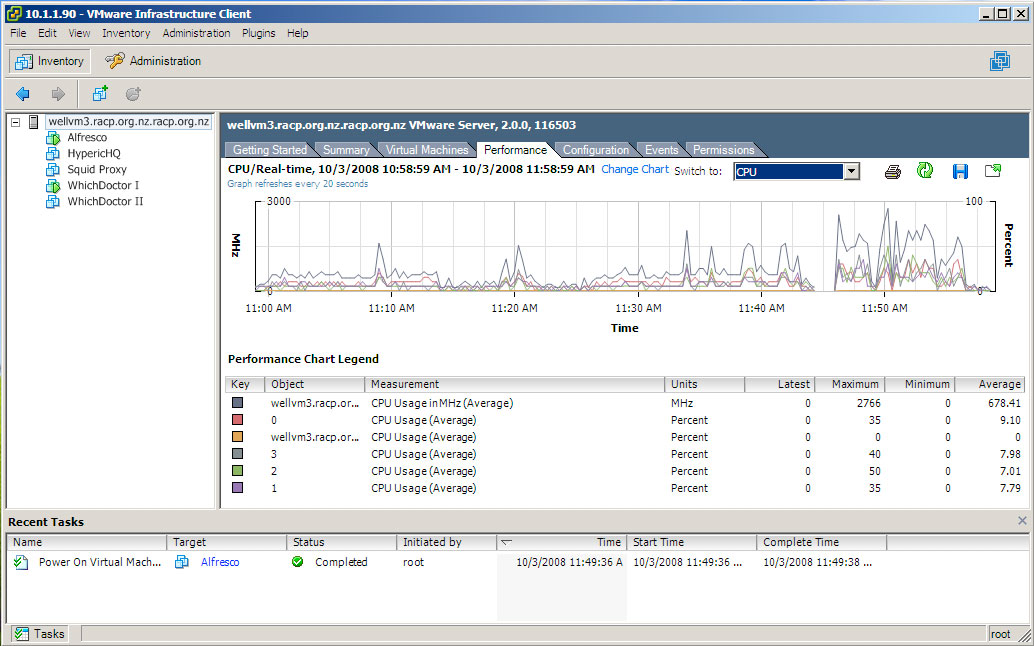1034x646 pixels.
Task: Select the Performance tab
Action: click(516, 150)
